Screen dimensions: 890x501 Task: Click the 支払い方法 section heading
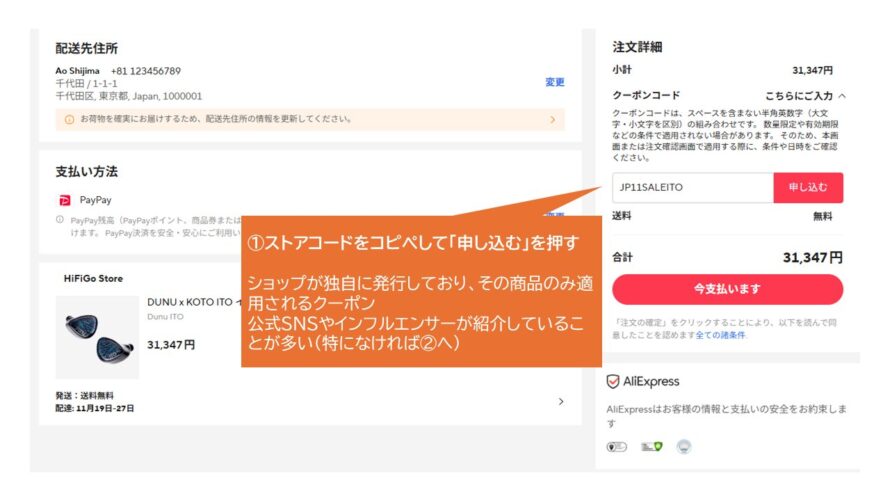coord(86,172)
